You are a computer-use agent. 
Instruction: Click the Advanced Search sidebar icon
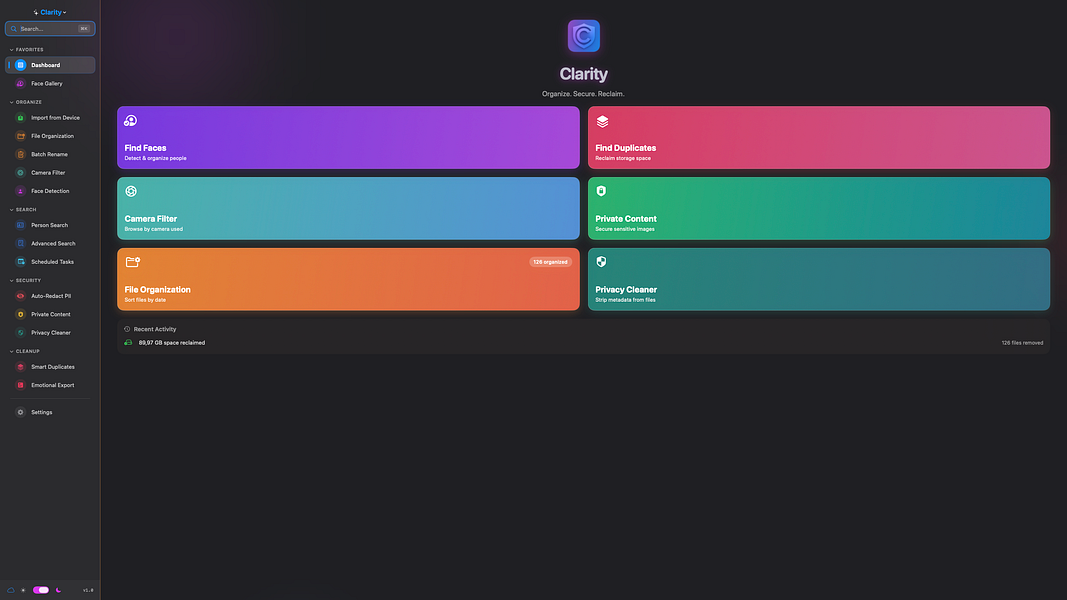tap(20, 244)
